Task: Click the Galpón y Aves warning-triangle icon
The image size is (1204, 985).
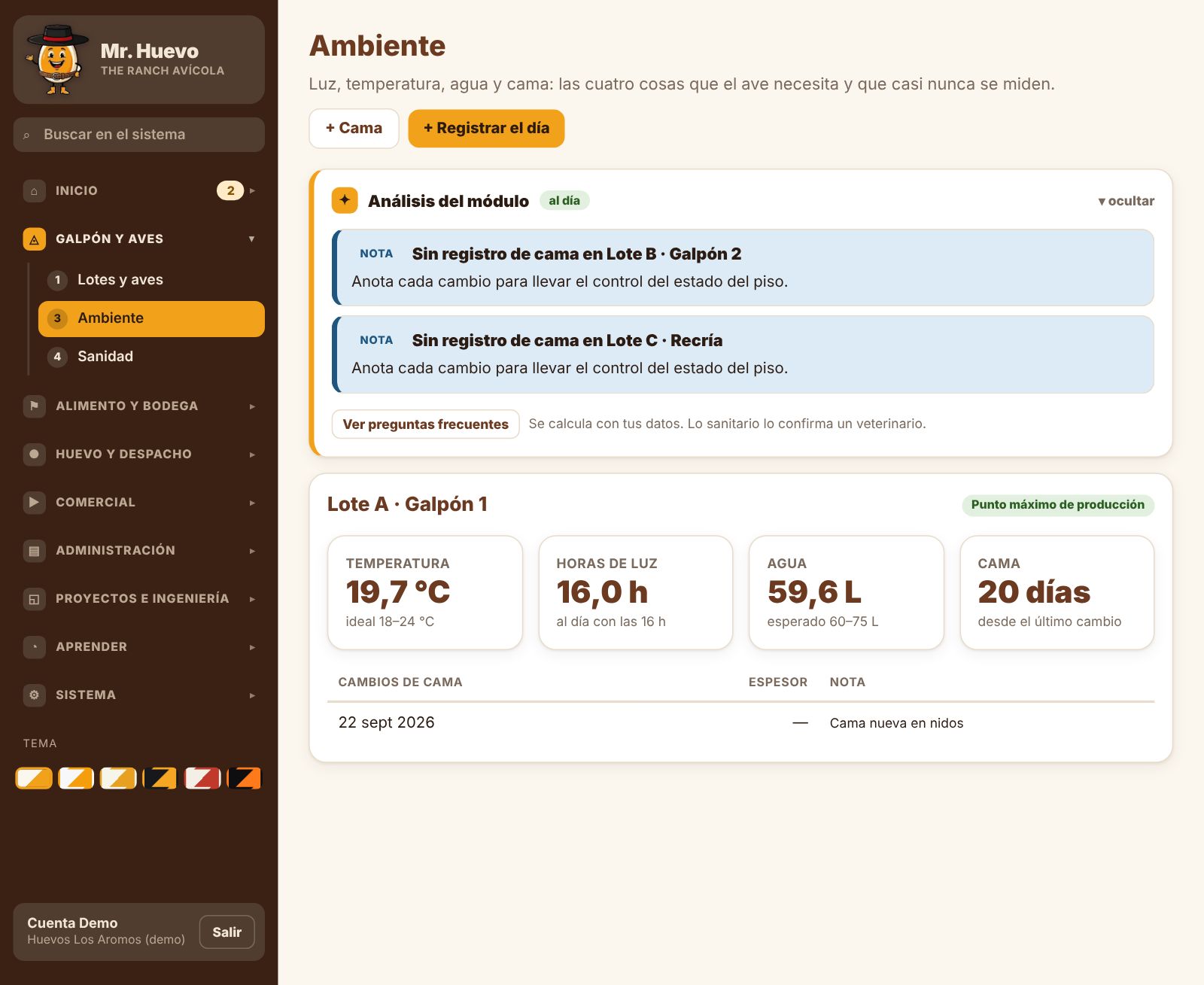Action: (34, 239)
